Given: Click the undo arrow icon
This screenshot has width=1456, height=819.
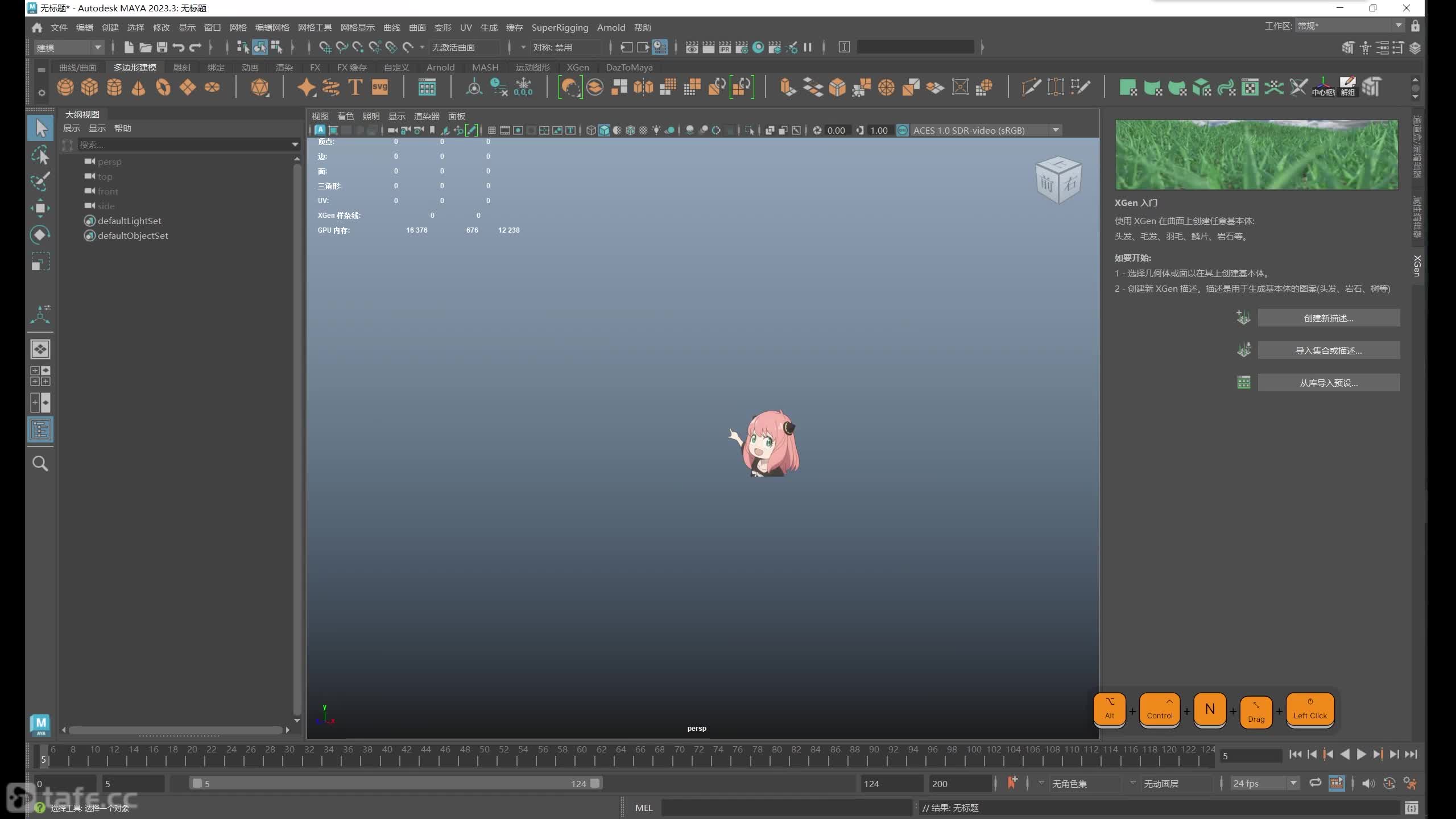Looking at the screenshot, I should tap(179, 47).
